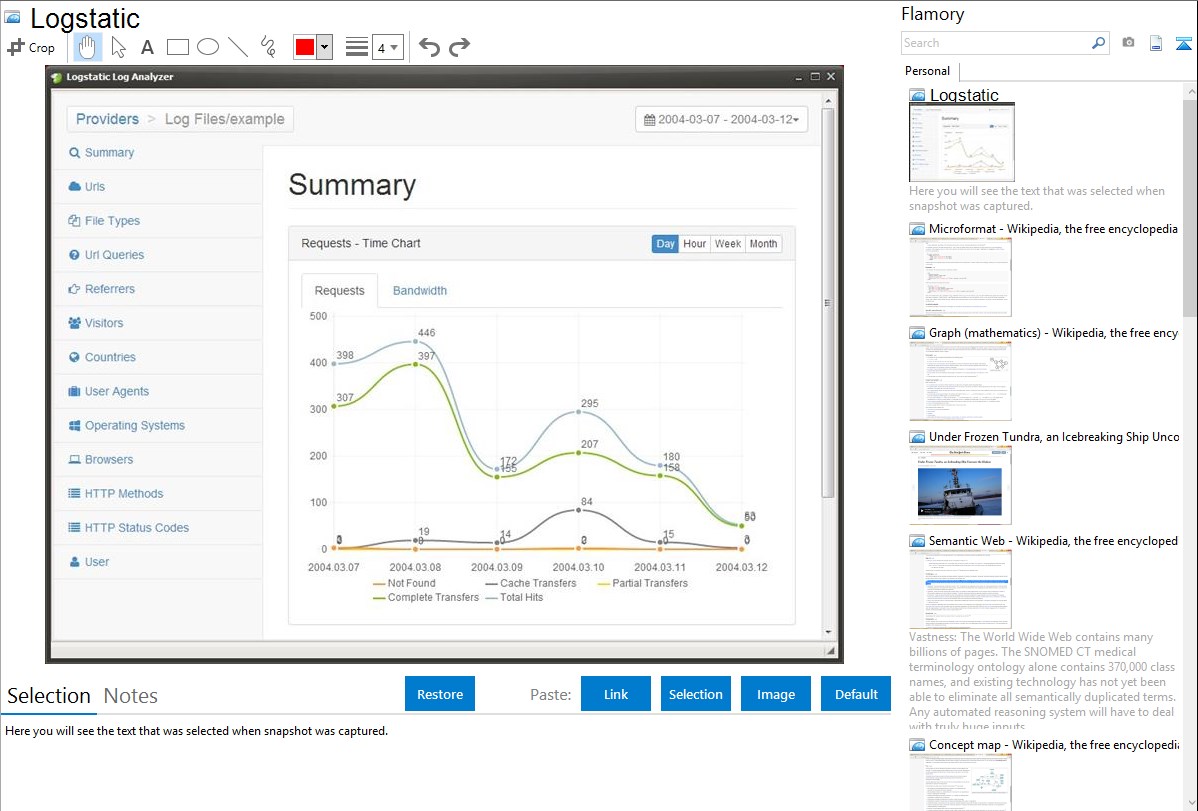Toggle the Complete Transfers legend series
1198x811 pixels.
(426, 598)
